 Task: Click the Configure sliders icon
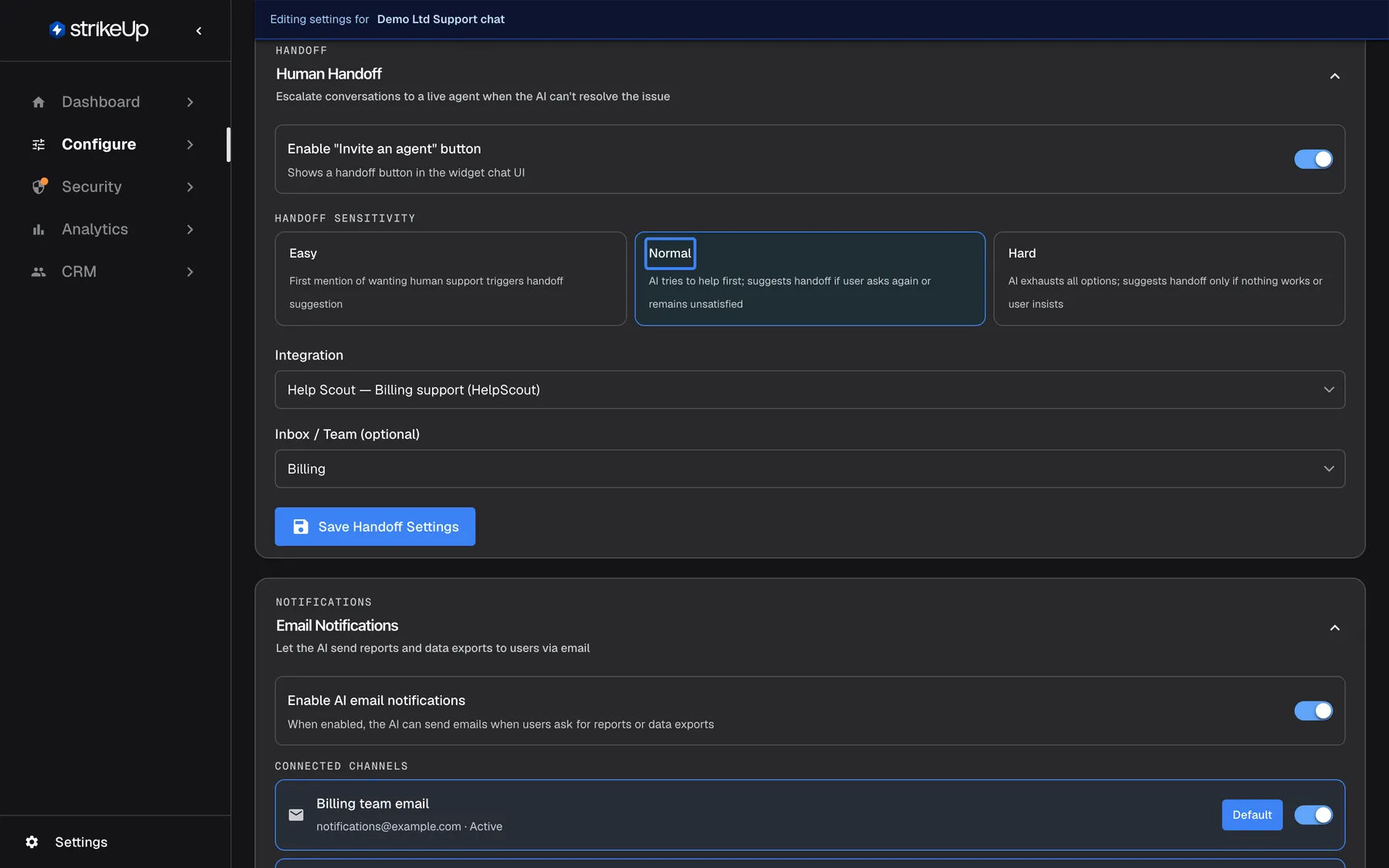coord(39,144)
